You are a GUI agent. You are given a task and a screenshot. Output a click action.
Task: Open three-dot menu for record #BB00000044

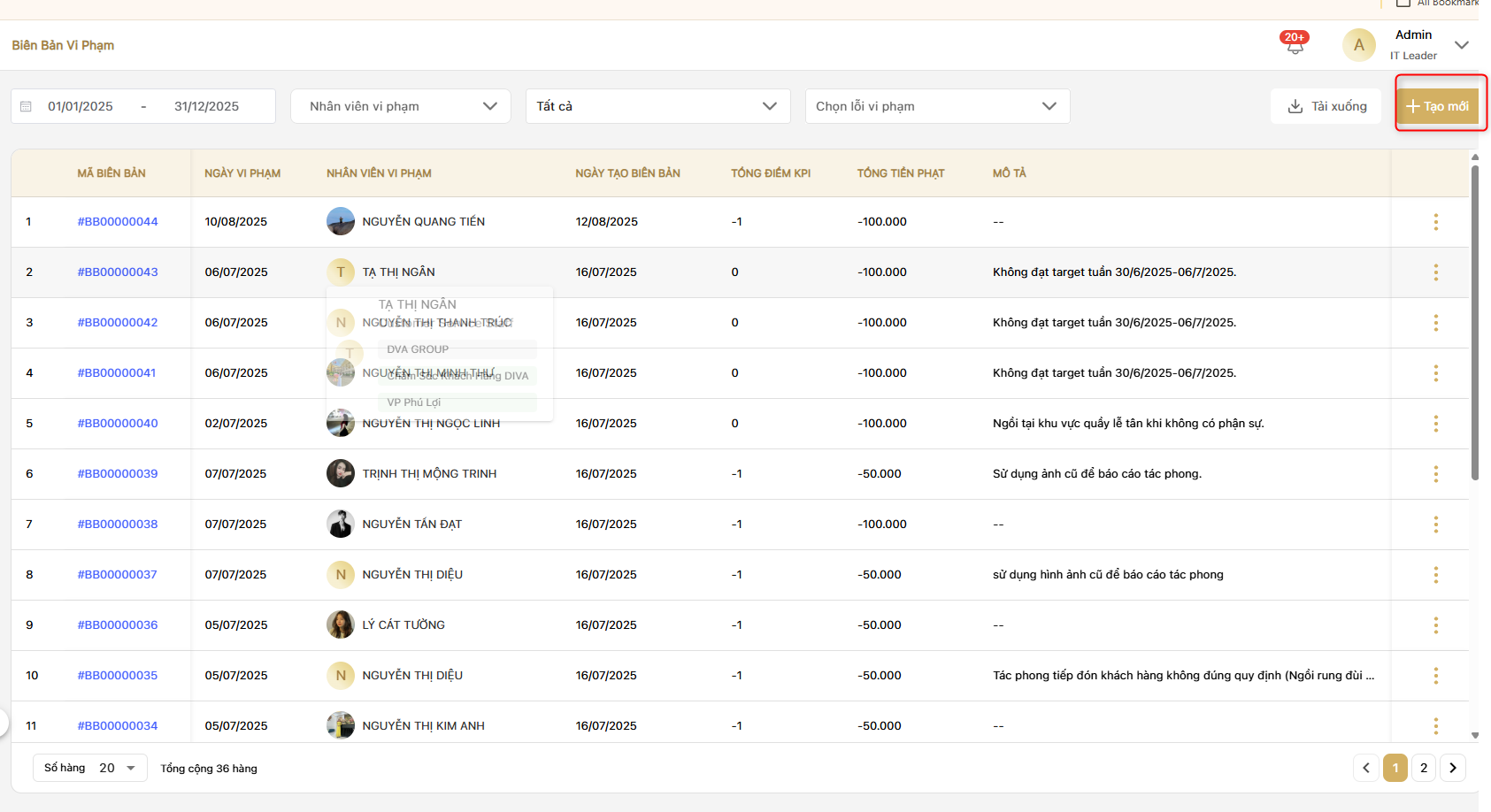[1435, 222]
